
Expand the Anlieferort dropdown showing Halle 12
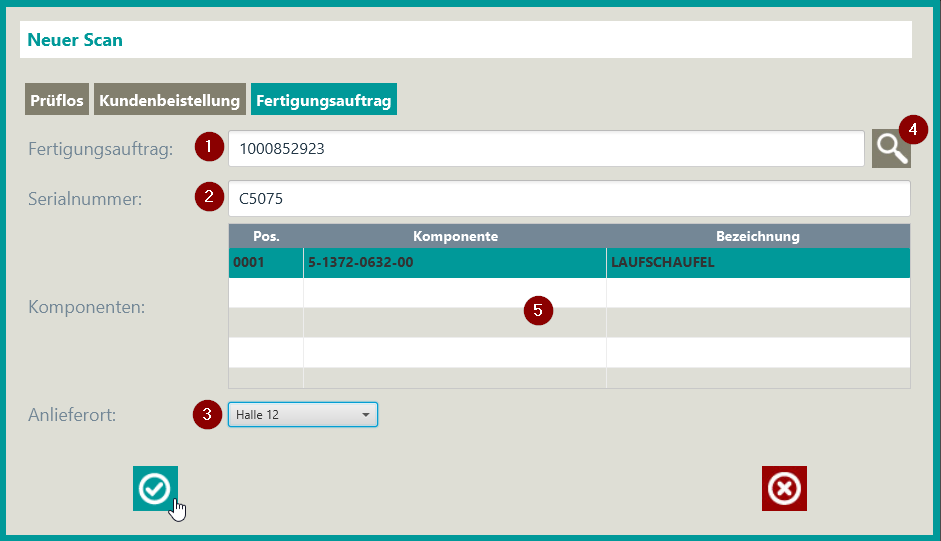[303, 414]
